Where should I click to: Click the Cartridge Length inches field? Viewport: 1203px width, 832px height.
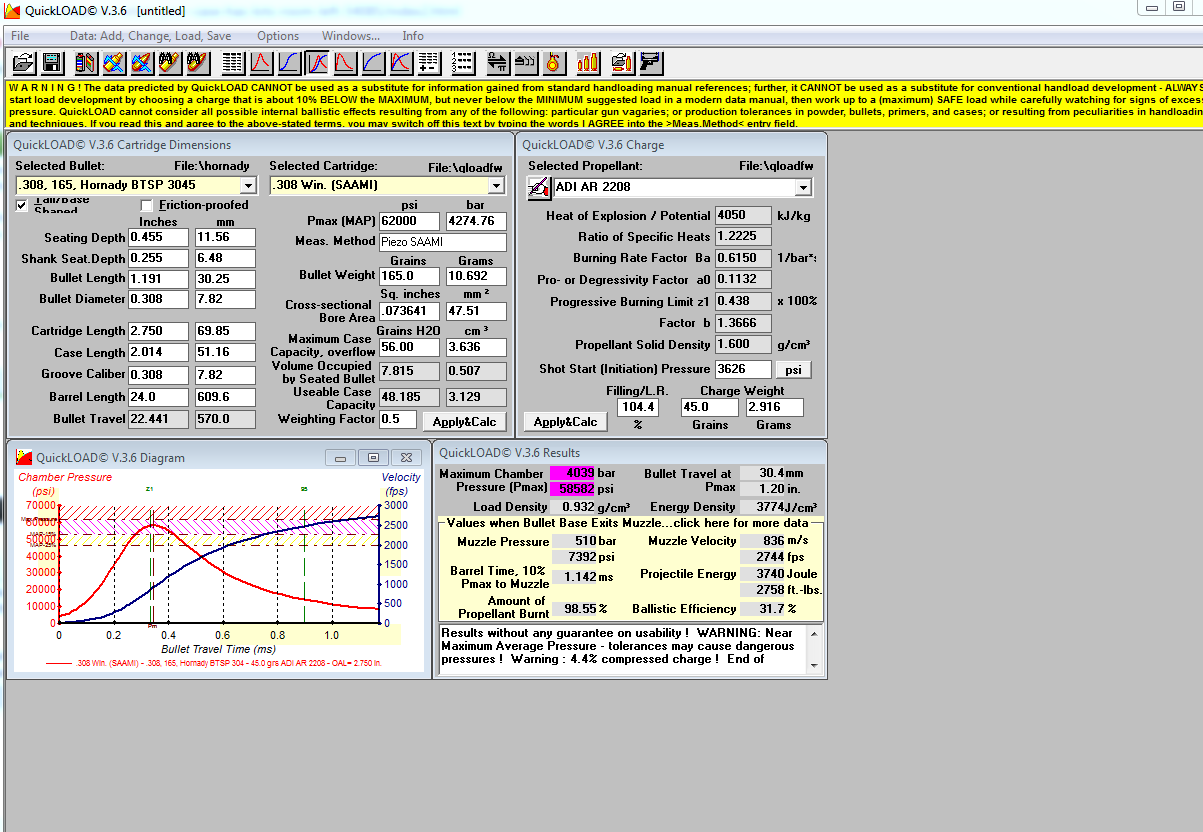(158, 331)
